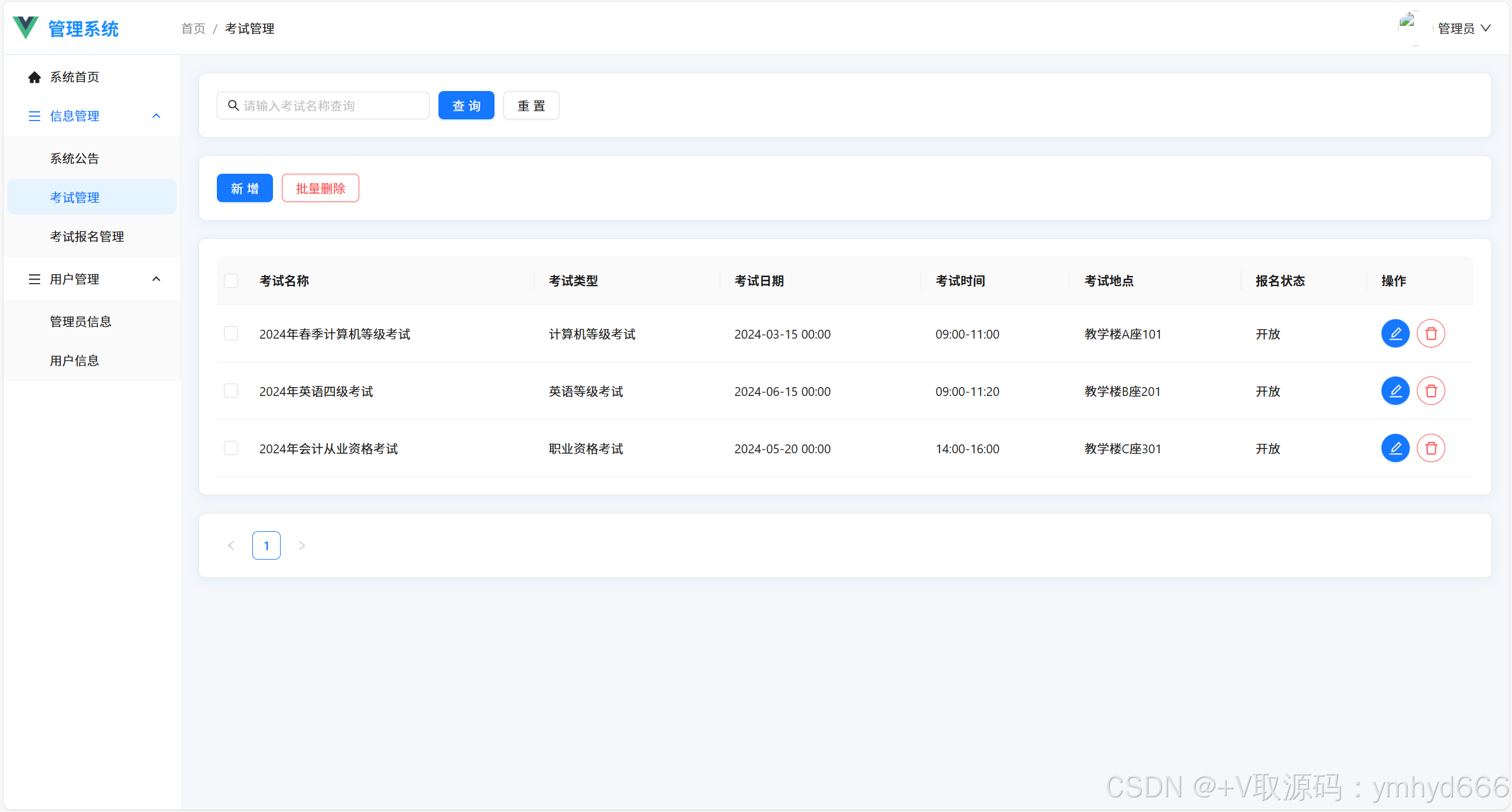Click the 批量删除 button

click(320, 189)
